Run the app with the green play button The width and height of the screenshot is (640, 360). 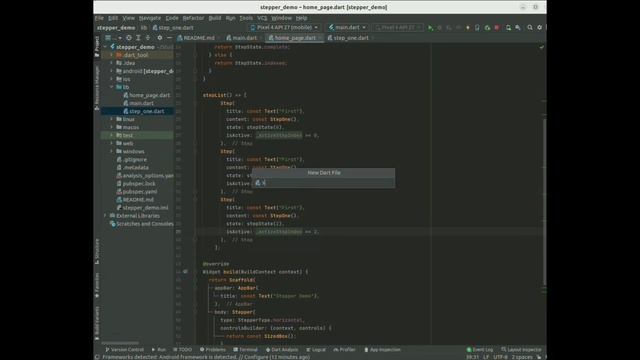tap(430, 27)
